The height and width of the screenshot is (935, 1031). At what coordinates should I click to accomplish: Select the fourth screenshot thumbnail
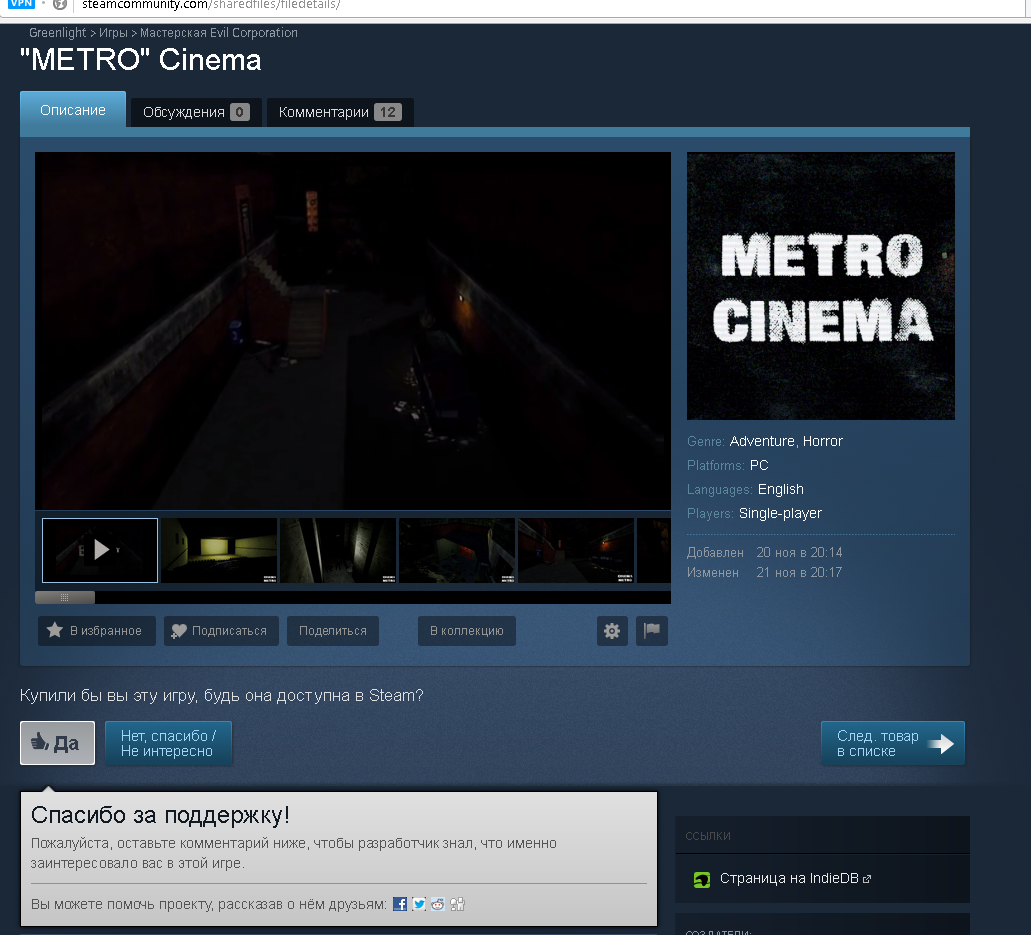[x=457, y=550]
